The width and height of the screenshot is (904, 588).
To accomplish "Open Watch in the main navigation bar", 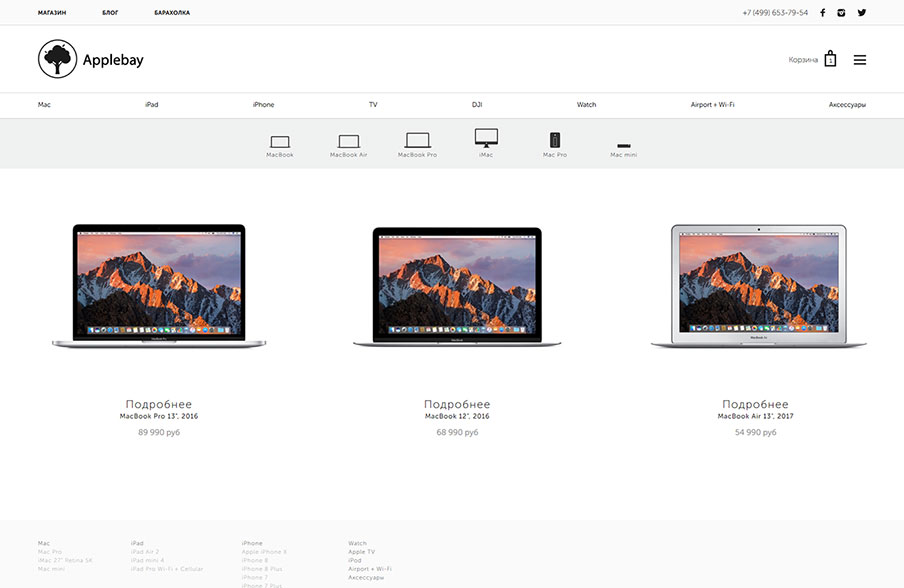I will click(x=586, y=105).
